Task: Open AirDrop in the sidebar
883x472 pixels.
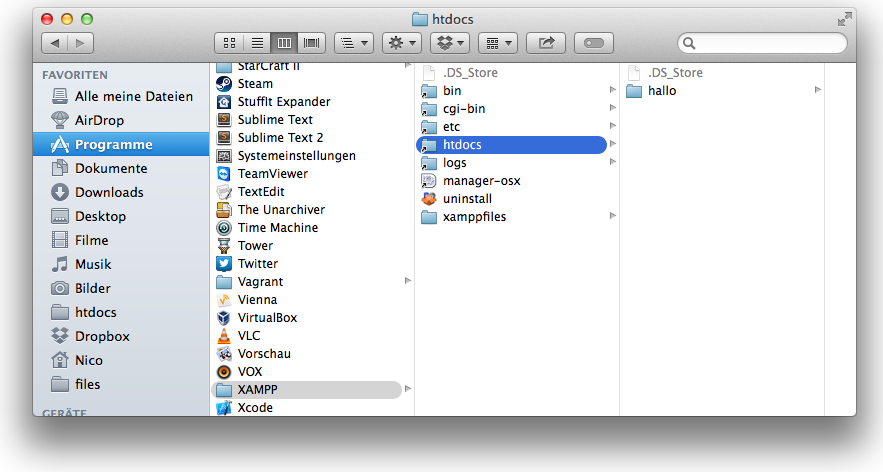Action: (99, 120)
